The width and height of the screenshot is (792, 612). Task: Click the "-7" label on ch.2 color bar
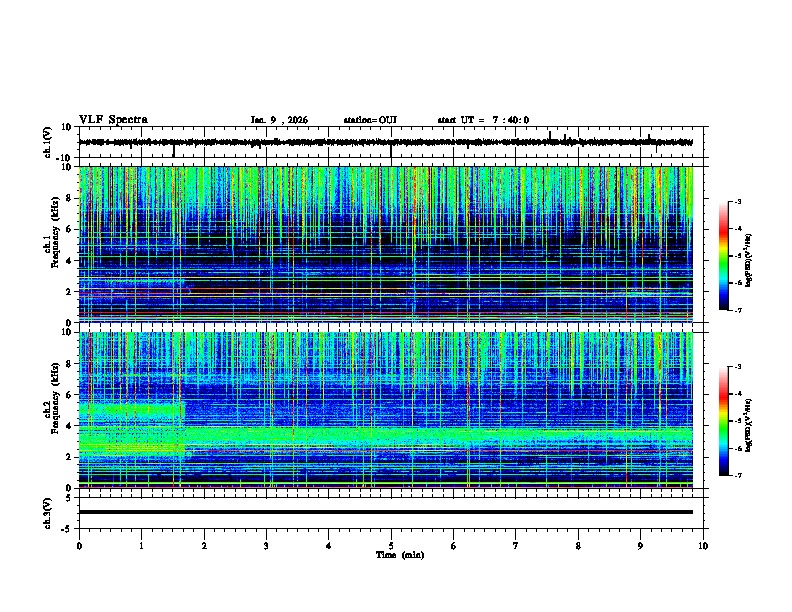(x=737, y=475)
